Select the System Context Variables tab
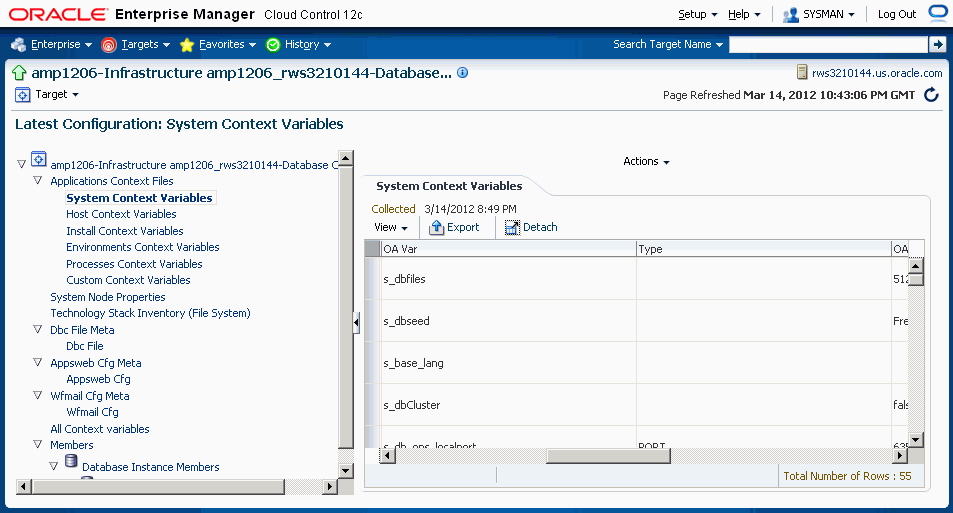Viewport: 953px width, 513px height. [449, 186]
